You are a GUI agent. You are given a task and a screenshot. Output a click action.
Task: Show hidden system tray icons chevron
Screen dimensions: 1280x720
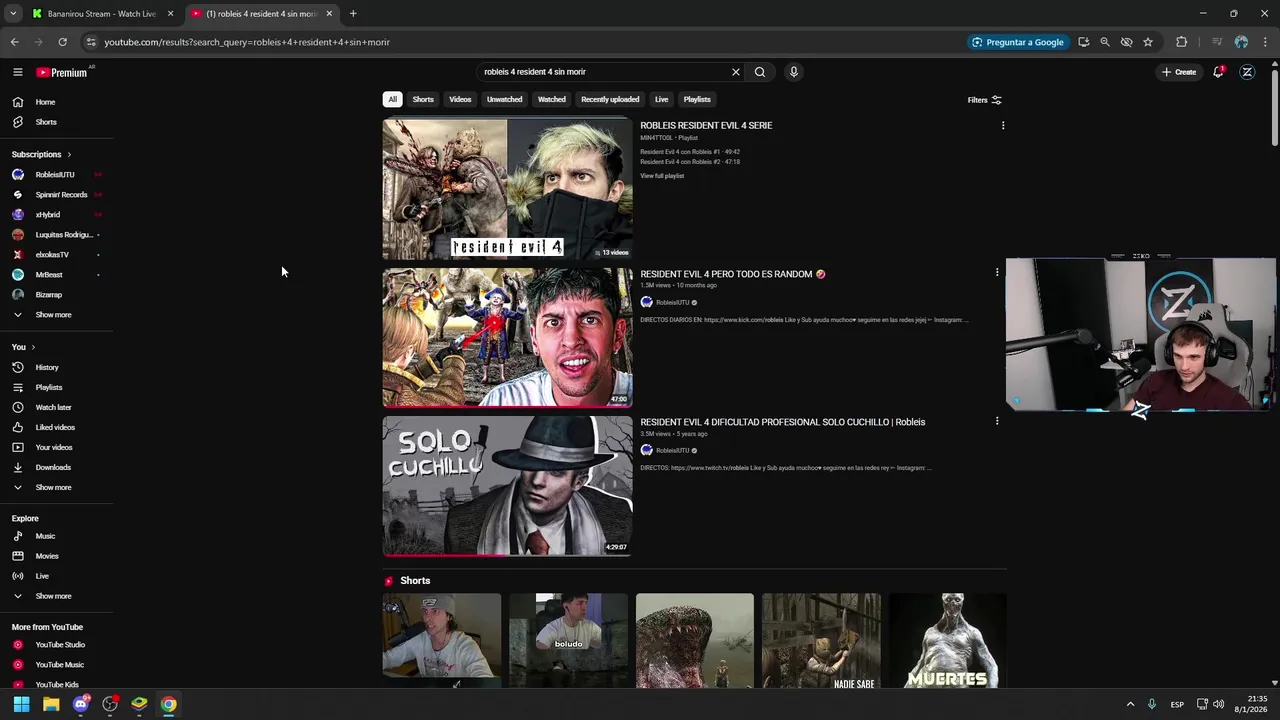click(x=1130, y=704)
